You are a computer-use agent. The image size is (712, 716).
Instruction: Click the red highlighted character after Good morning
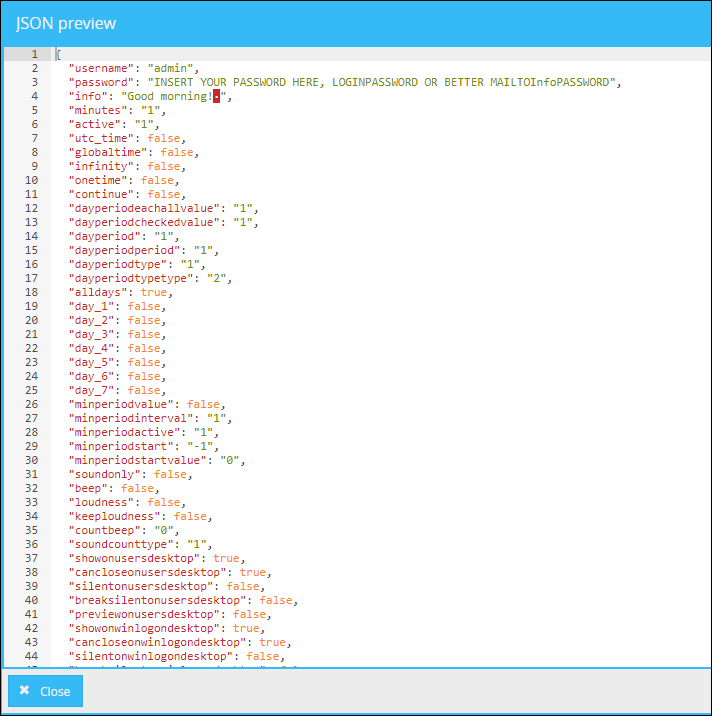point(216,96)
